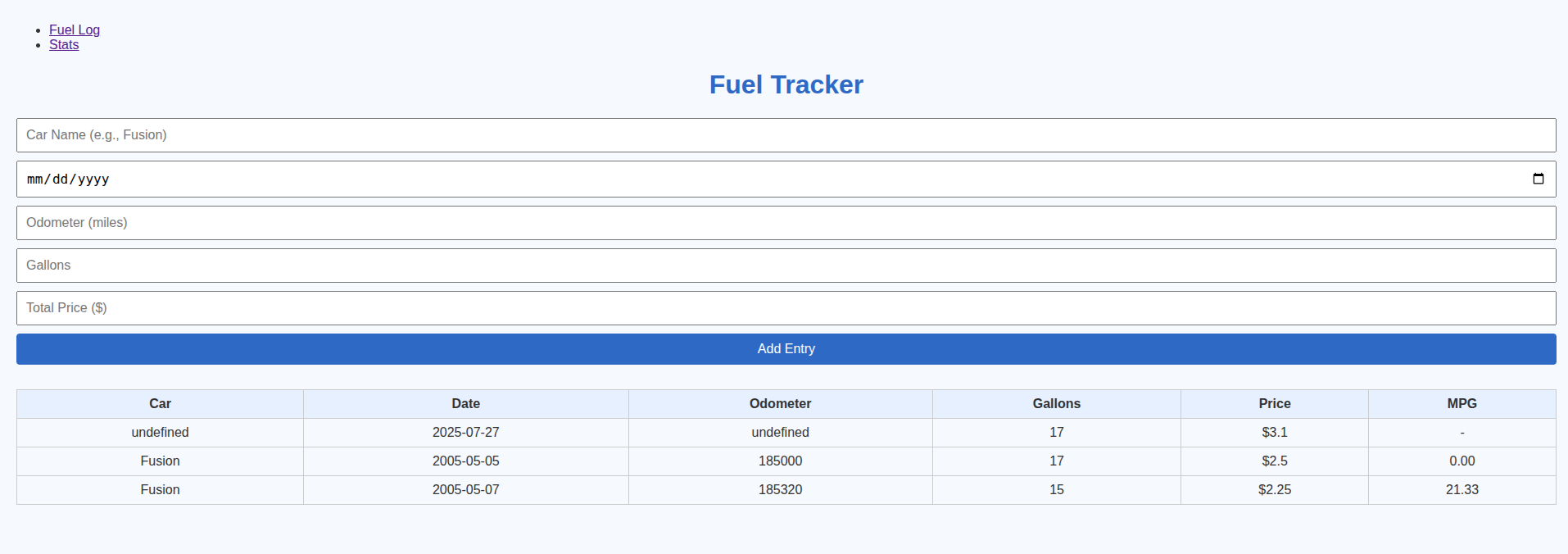The width and height of the screenshot is (1568, 554).
Task: Click MPG value 0.00
Action: pyautogui.click(x=1462, y=461)
